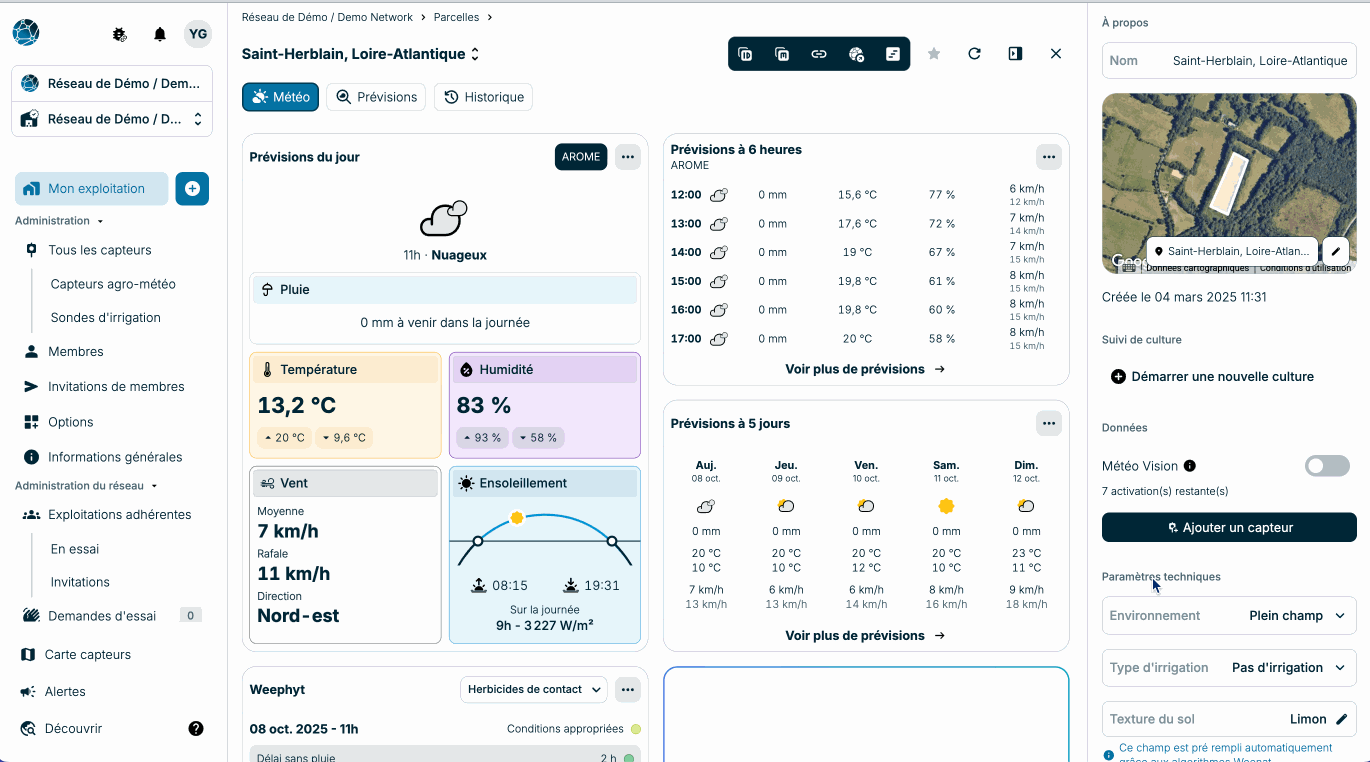
Task: Click the Nom field Saint-Herblain
Action: coord(1229,60)
